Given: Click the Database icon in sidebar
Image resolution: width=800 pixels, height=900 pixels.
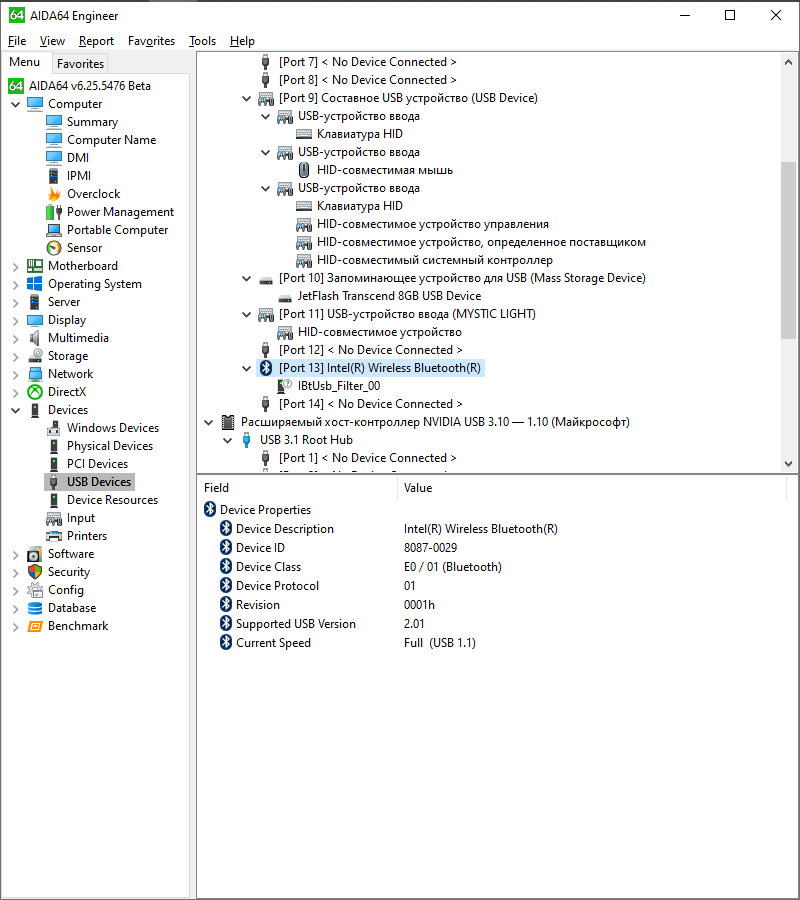Looking at the screenshot, I should point(35,608).
